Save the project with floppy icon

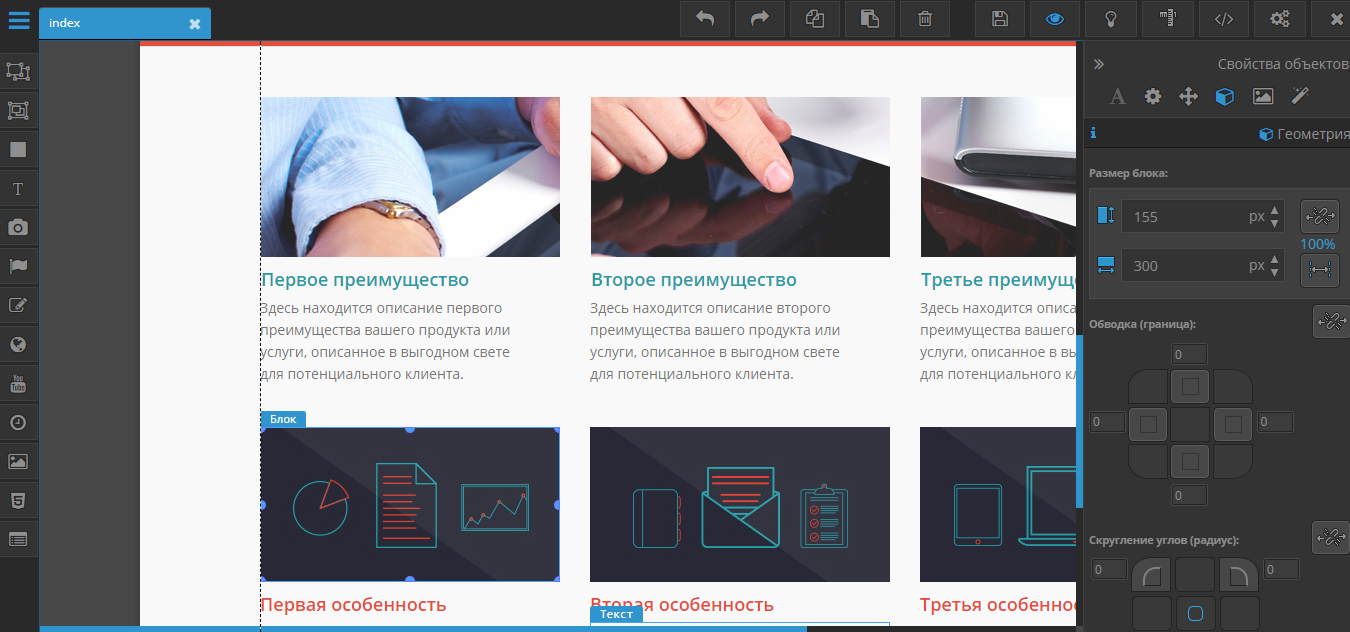tap(1000, 19)
